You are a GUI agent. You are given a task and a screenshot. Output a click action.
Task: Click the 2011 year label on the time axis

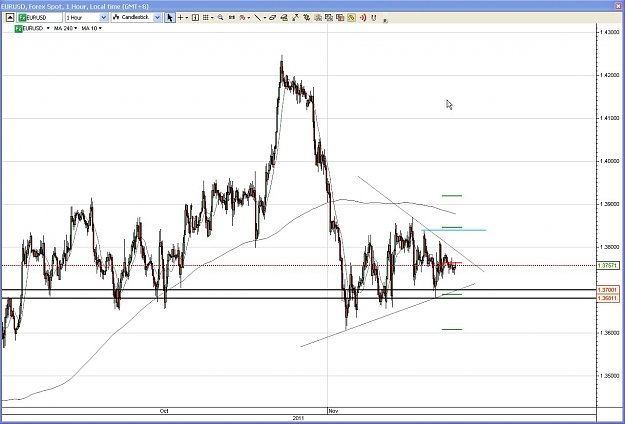point(298,418)
